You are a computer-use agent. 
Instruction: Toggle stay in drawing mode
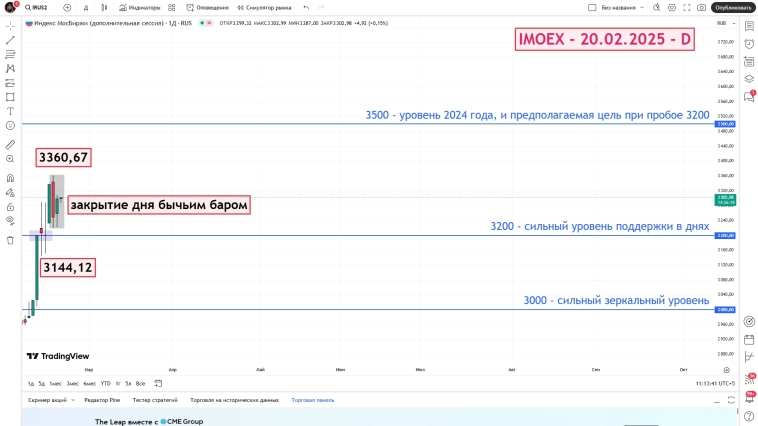pos(10,192)
